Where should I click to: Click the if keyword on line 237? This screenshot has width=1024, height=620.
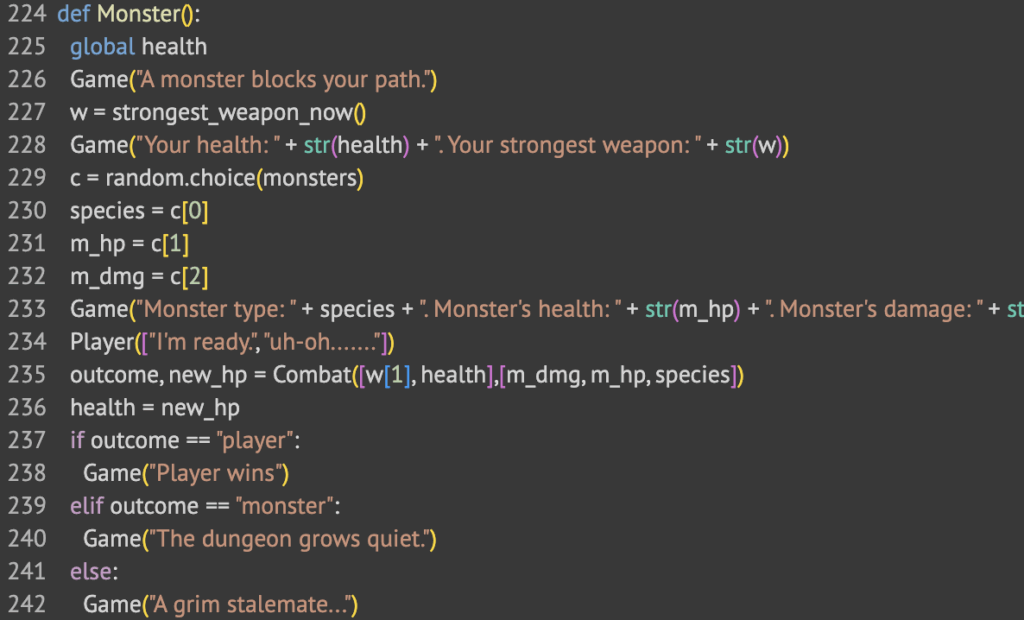pyautogui.click(x=77, y=441)
